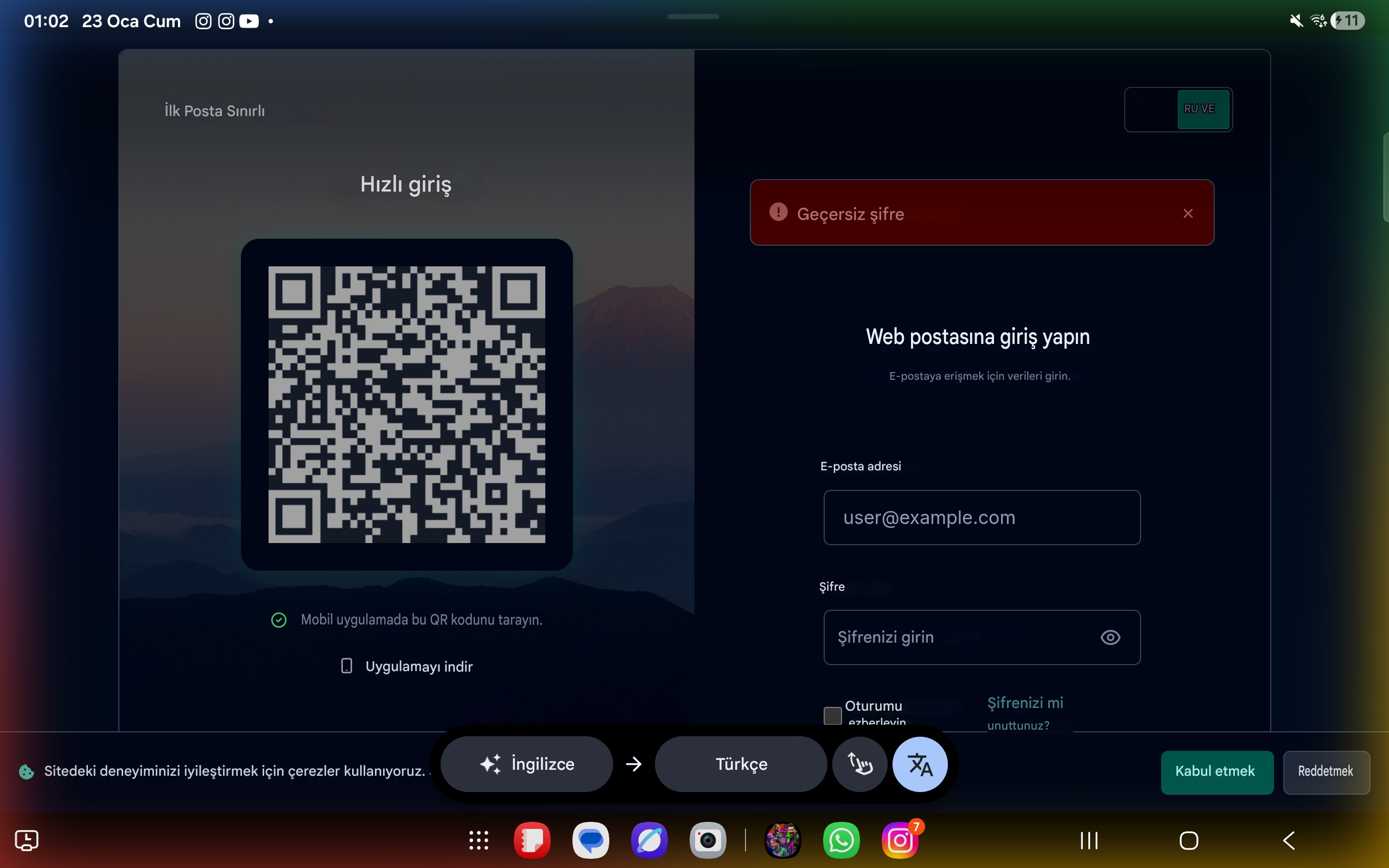Launch Samsung Internet browser from dock
This screenshot has width=1389, height=868.
tap(649, 840)
